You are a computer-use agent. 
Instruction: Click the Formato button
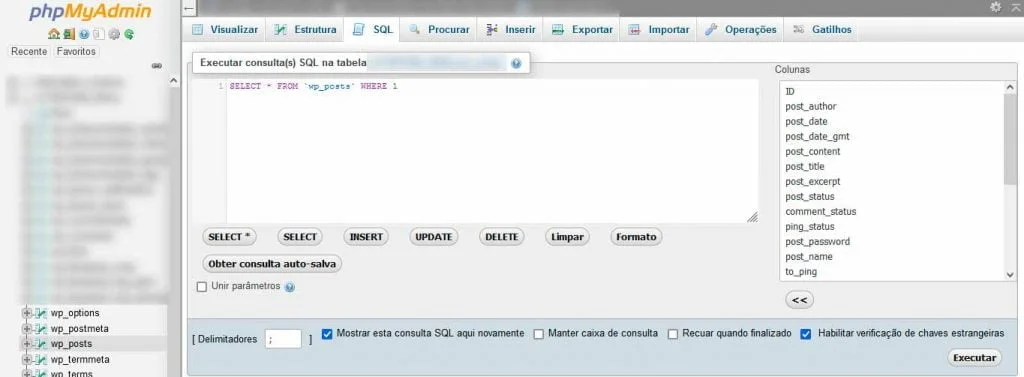[x=636, y=237]
